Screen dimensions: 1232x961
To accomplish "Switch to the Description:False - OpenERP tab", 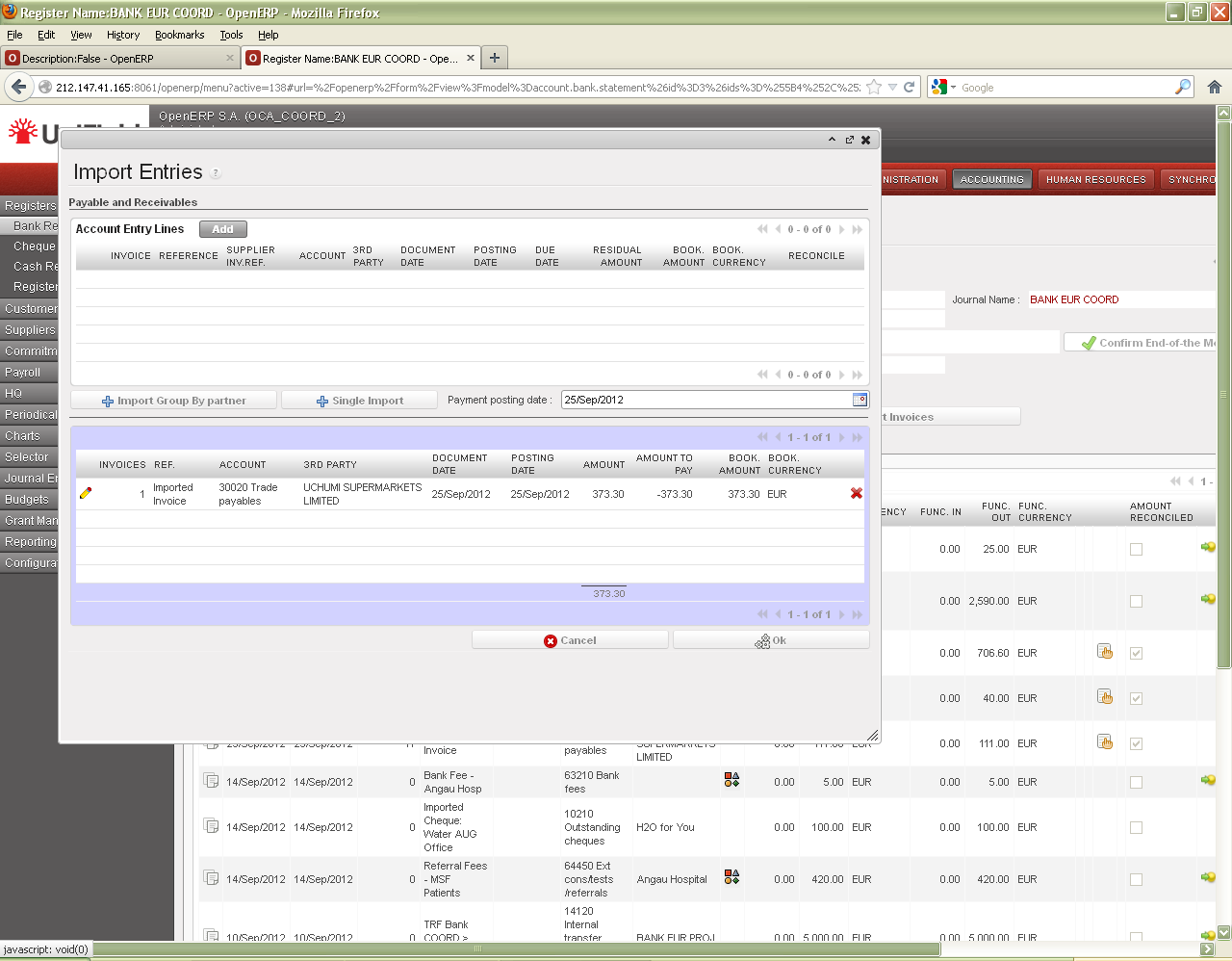I will (115, 58).
